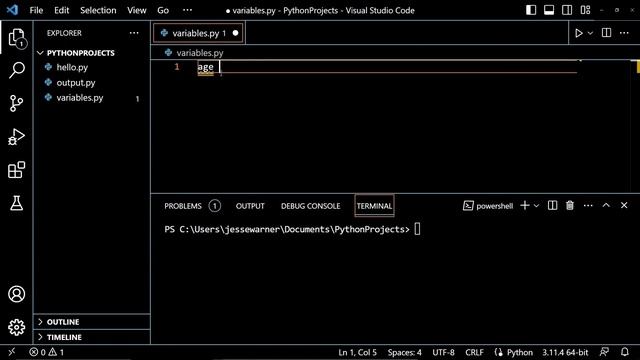Screen dimensions: 640x360
Task: Open output.py in the Explorer
Action: [76, 83]
